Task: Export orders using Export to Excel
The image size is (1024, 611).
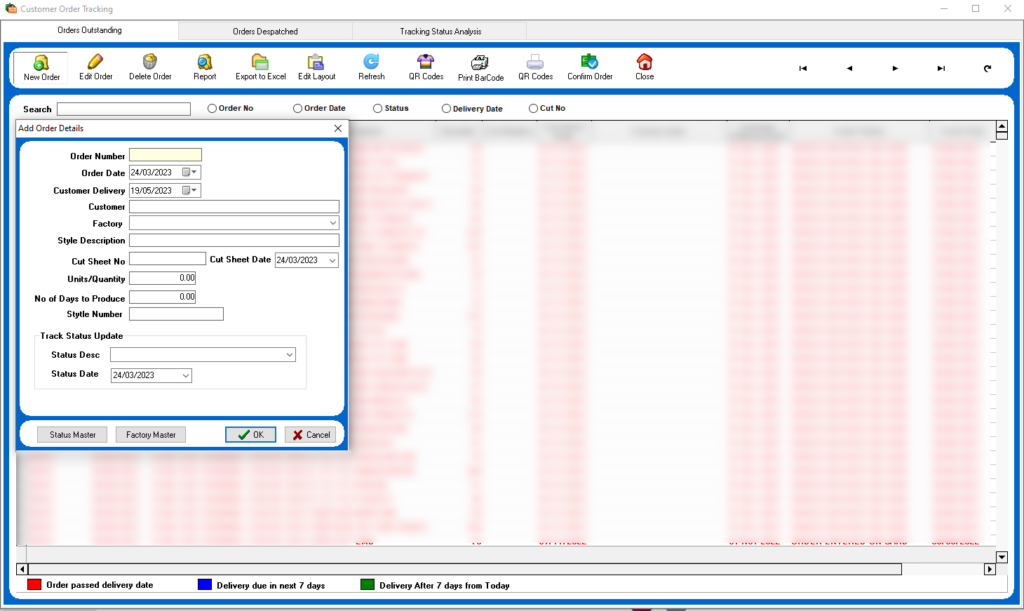Action: (260, 62)
